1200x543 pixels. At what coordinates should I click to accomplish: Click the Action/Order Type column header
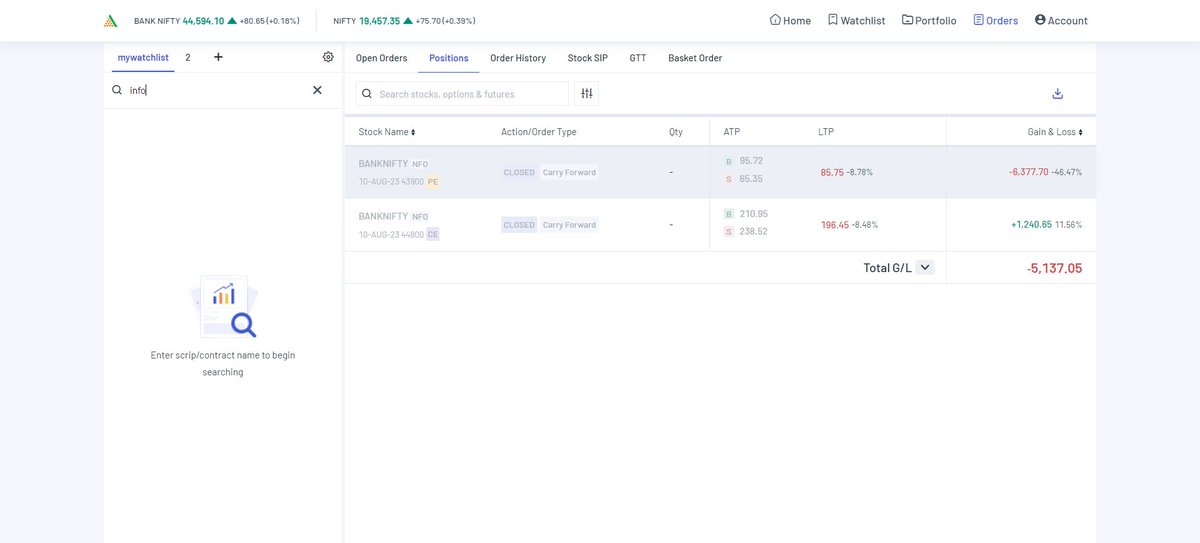point(539,132)
